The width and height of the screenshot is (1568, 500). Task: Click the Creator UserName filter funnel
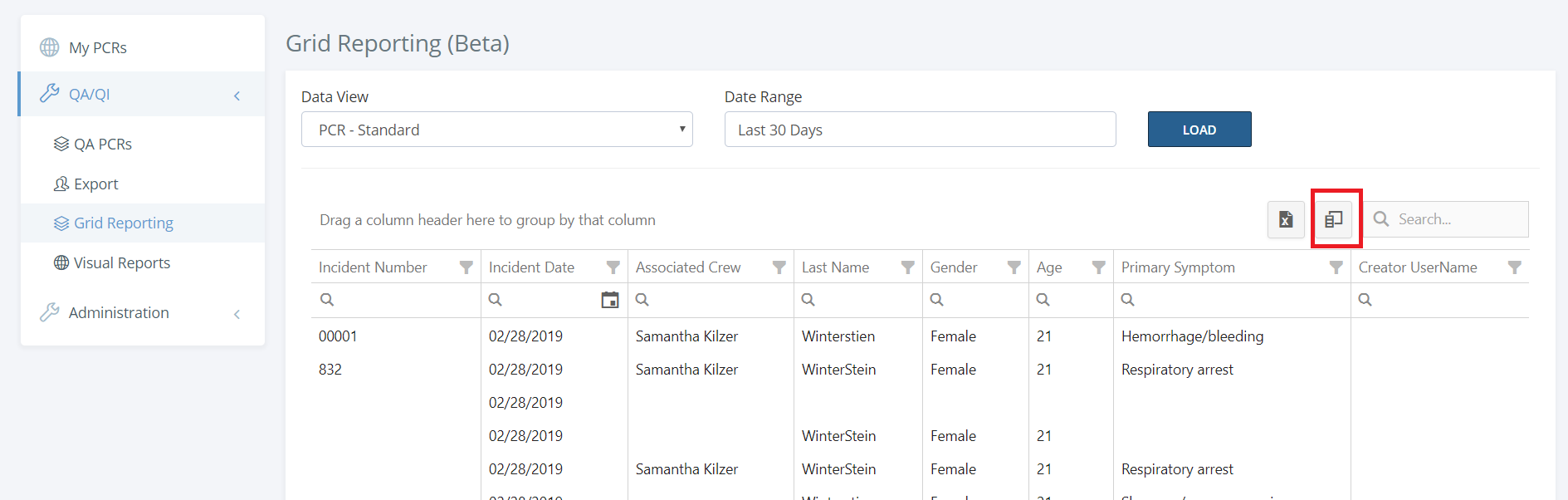click(1515, 267)
